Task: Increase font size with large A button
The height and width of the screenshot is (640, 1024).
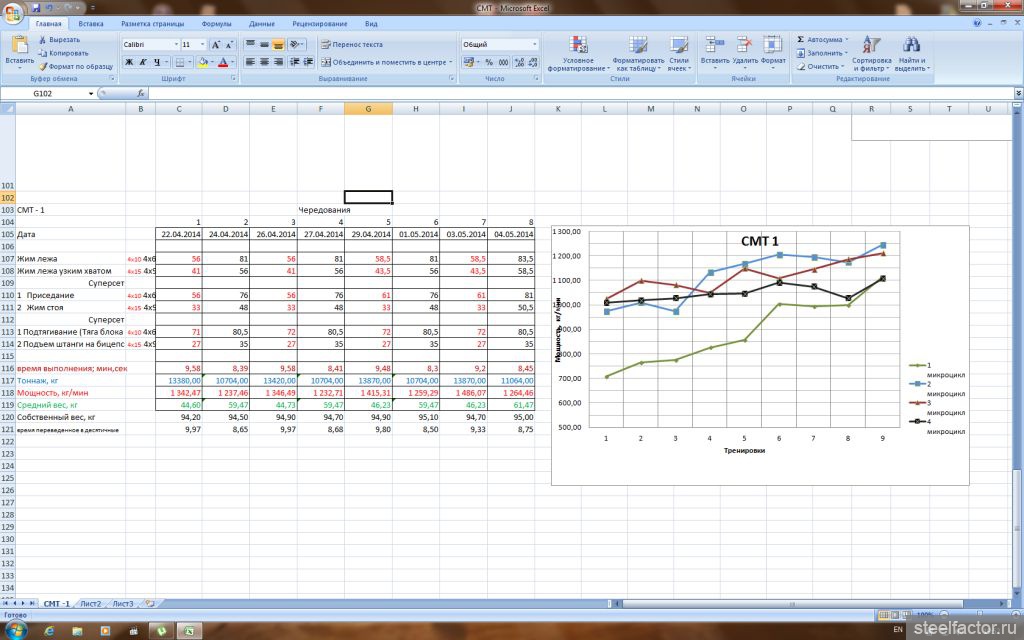Action: 216,44
